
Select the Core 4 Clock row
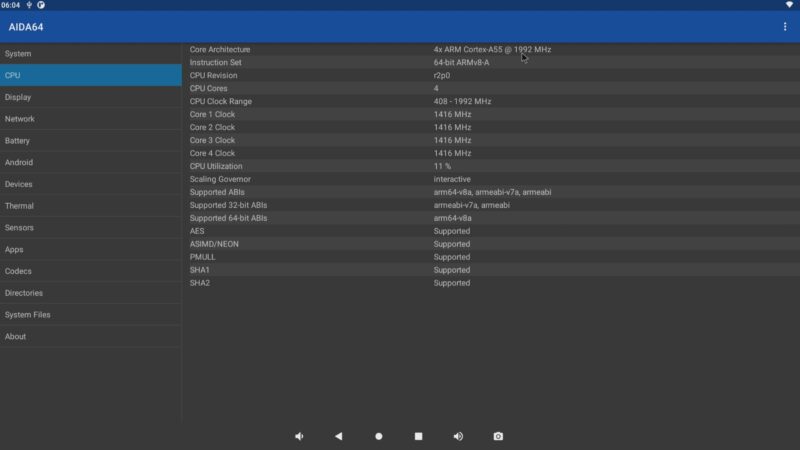pos(491,153)
